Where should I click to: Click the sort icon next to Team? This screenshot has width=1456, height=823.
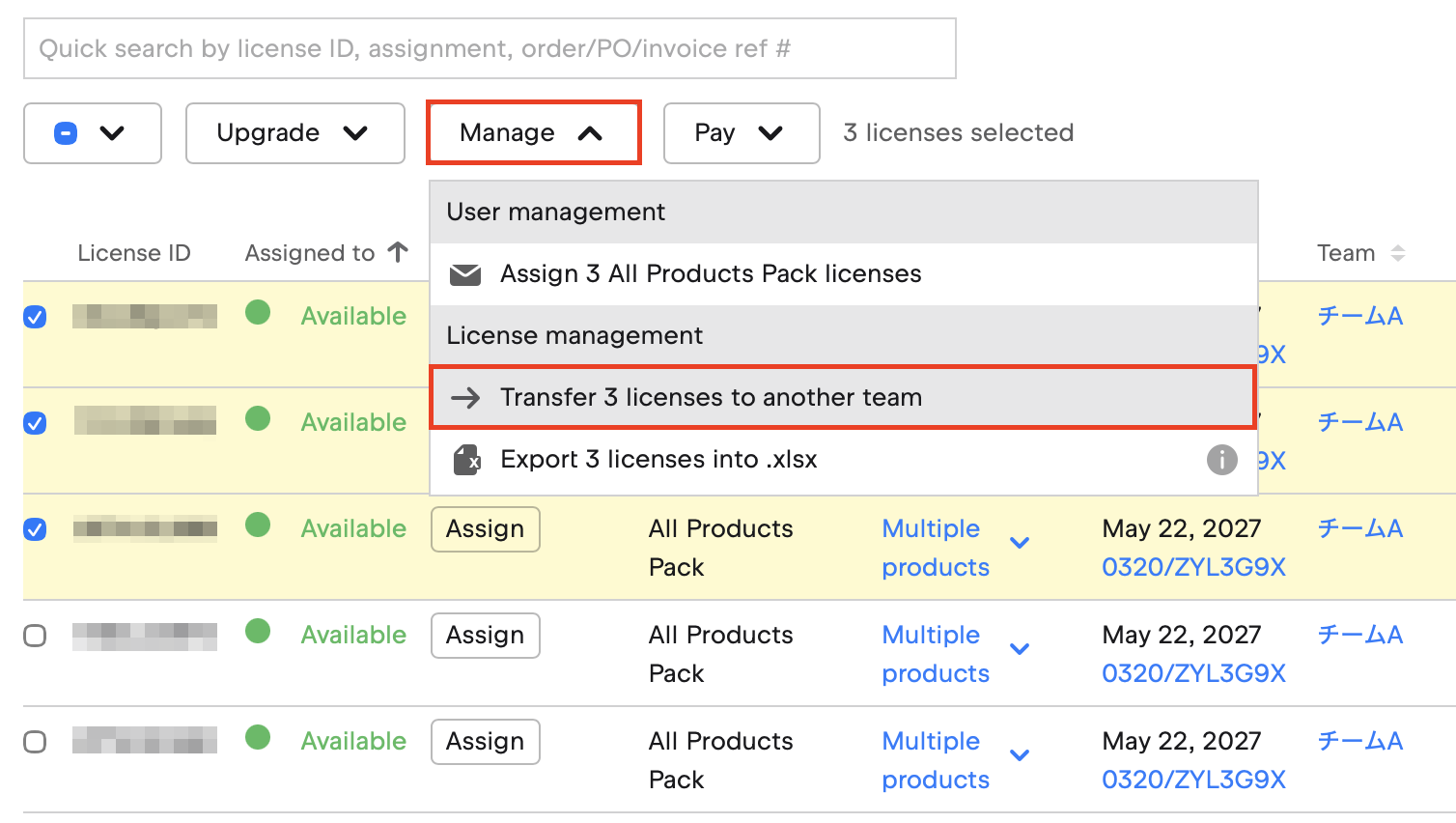pos(1397,253)
